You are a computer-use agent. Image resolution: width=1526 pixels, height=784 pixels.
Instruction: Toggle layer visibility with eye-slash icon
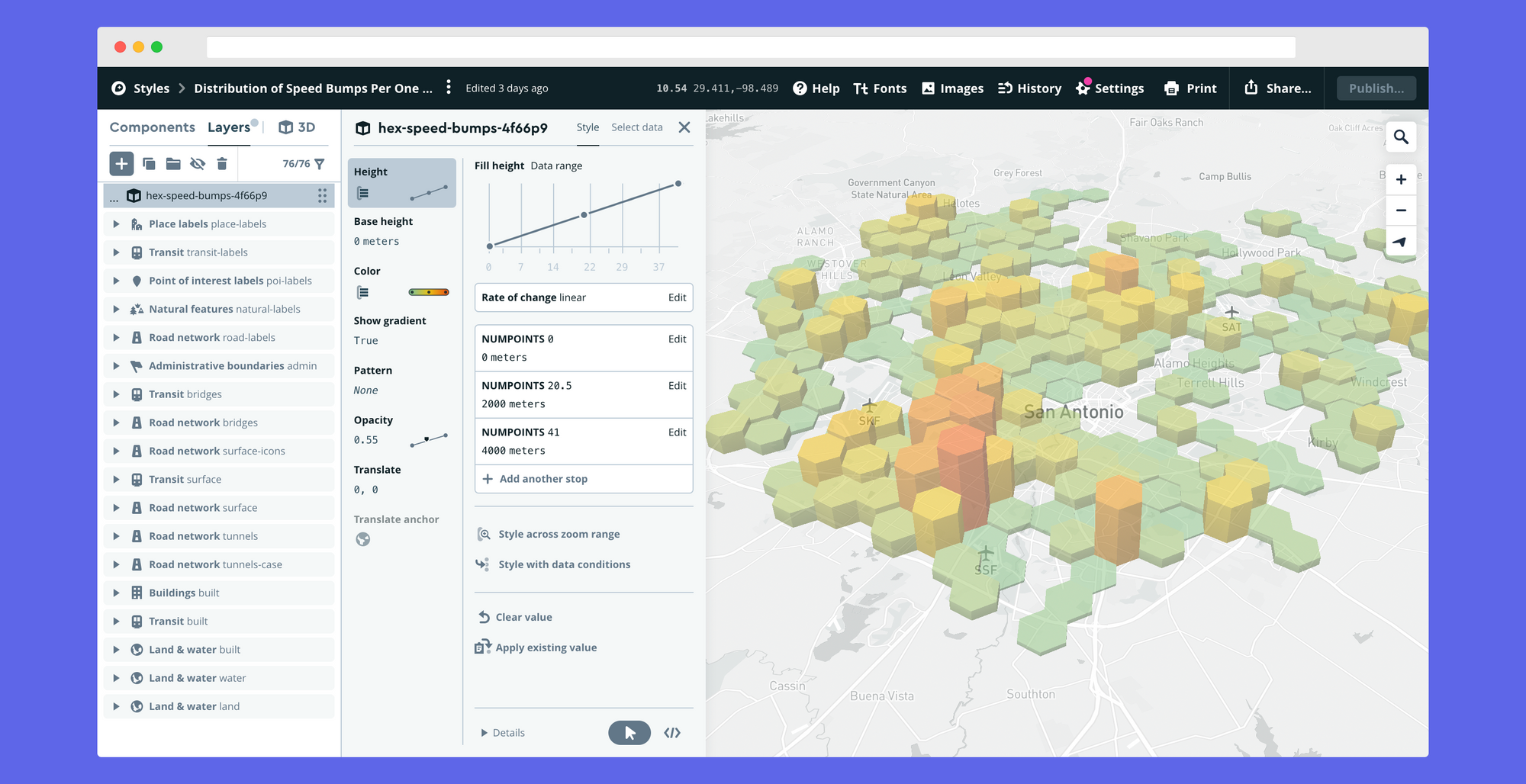tap(198, 164)
